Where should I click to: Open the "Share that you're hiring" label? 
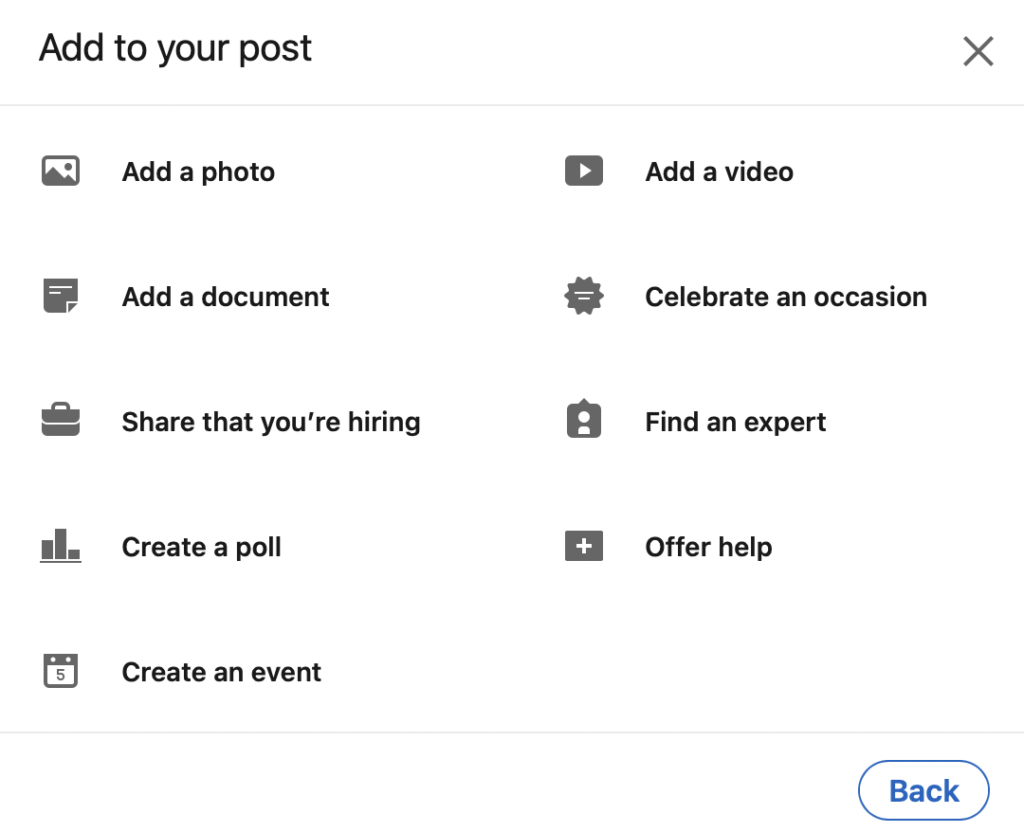[x=271, y=422]
